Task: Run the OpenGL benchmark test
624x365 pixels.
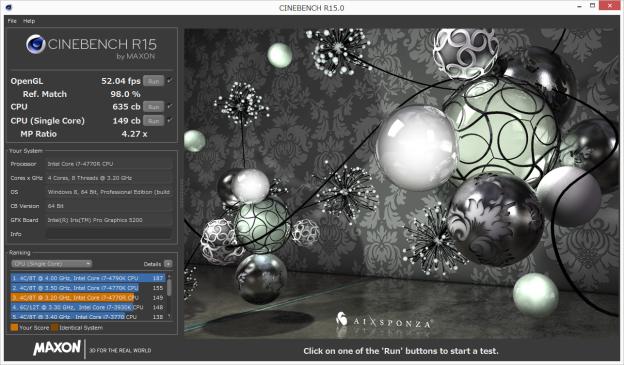Action: coord(153,81)
